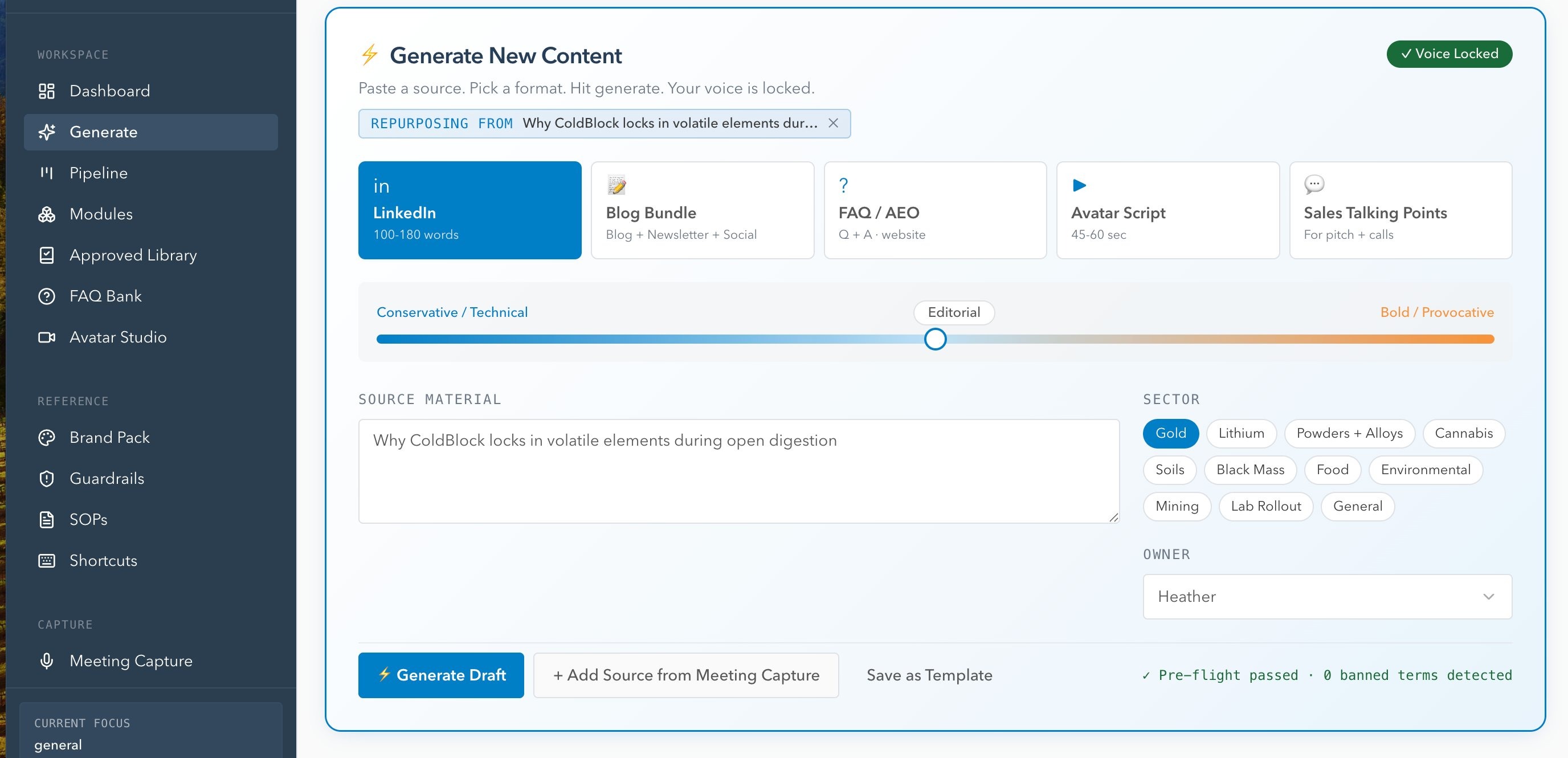This screenshot has height=758, width=1568.
Task: Select the LinkedIn format card
Action: pos(470,210)
